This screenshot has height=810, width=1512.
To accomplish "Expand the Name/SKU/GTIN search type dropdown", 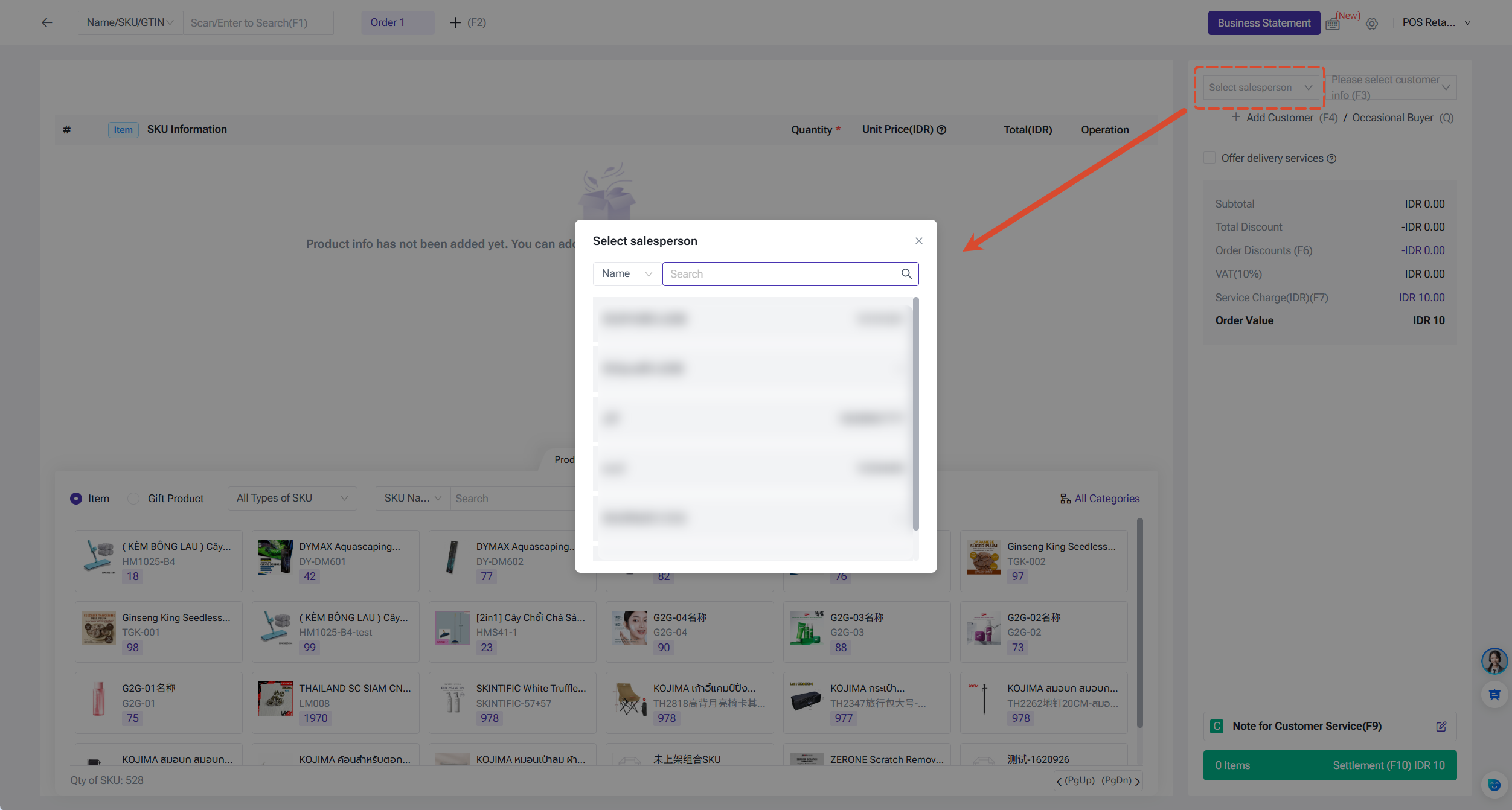I will (130, 22).
